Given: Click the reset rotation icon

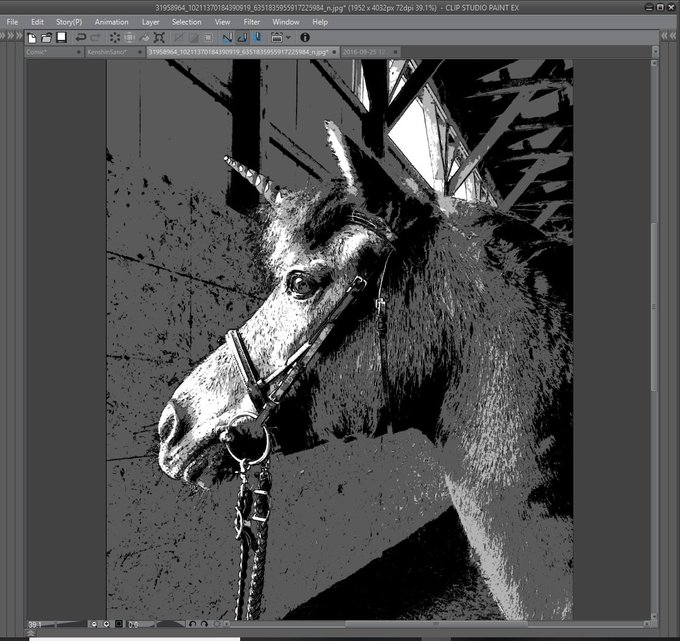Looking at the screenshot, I should [x=216, y=625].
